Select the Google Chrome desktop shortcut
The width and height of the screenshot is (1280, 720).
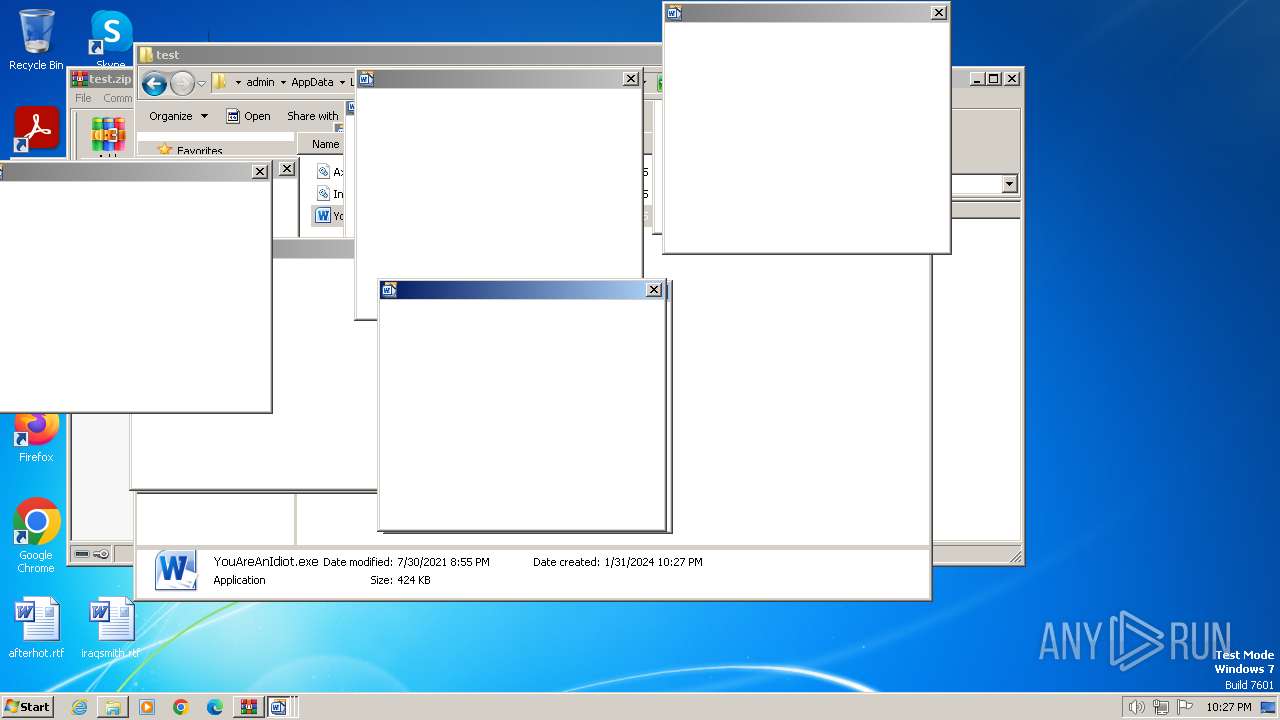pyautogui.click(x=36, y=535)
